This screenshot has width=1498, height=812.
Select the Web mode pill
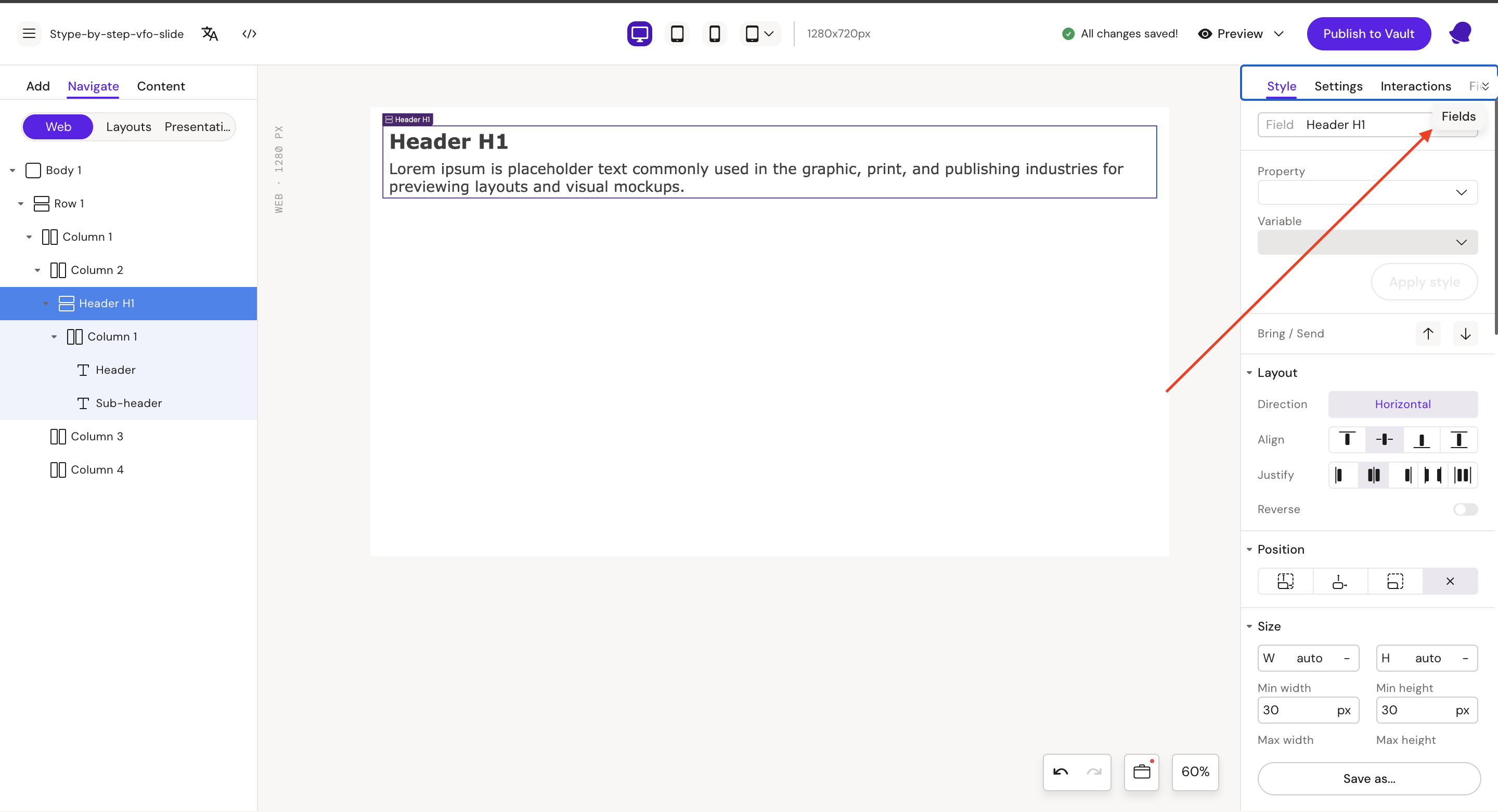58,127
